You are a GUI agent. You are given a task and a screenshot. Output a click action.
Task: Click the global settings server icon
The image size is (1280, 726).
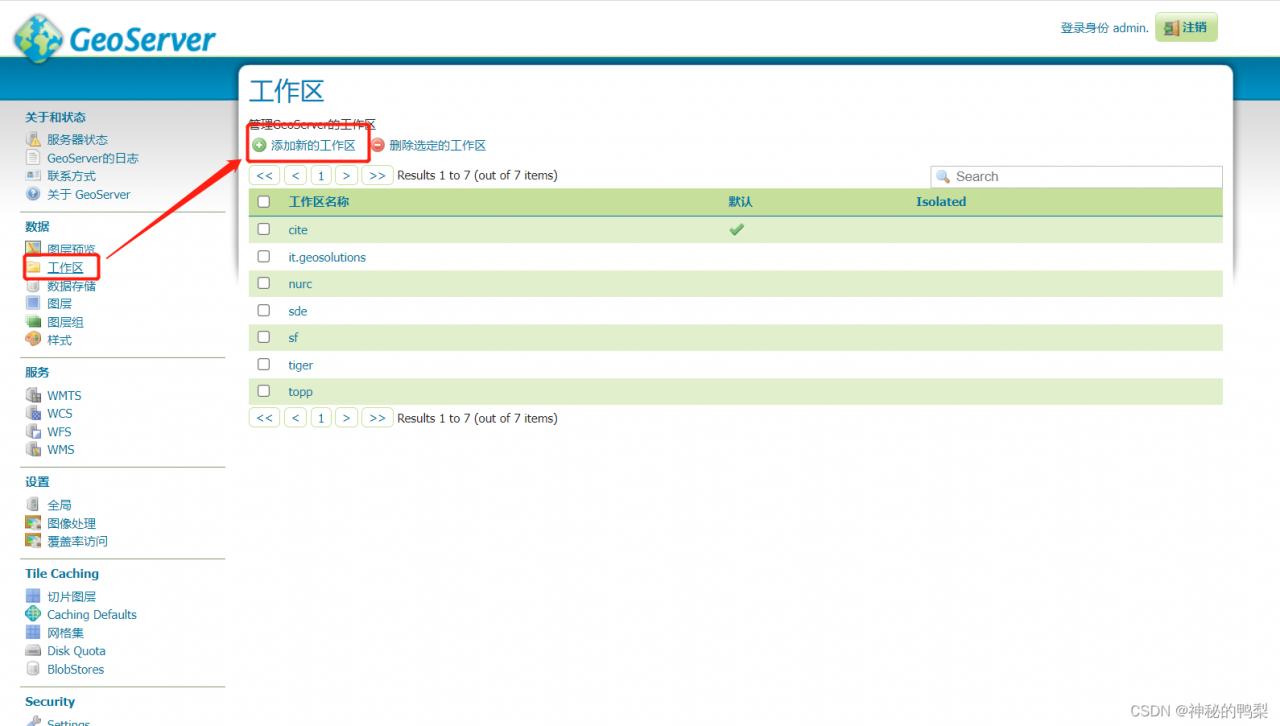pos(33,505)
